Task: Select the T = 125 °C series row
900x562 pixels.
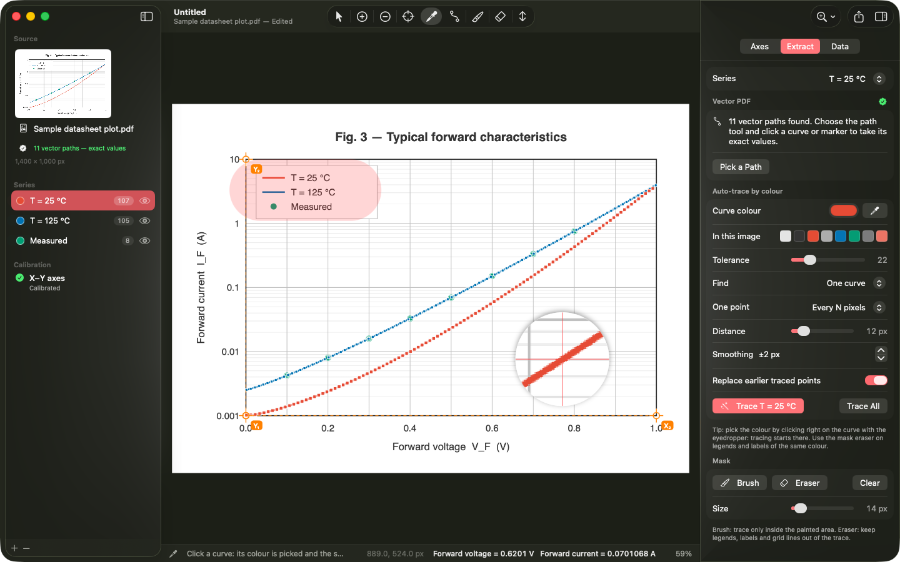Action: tap(83, 221)
